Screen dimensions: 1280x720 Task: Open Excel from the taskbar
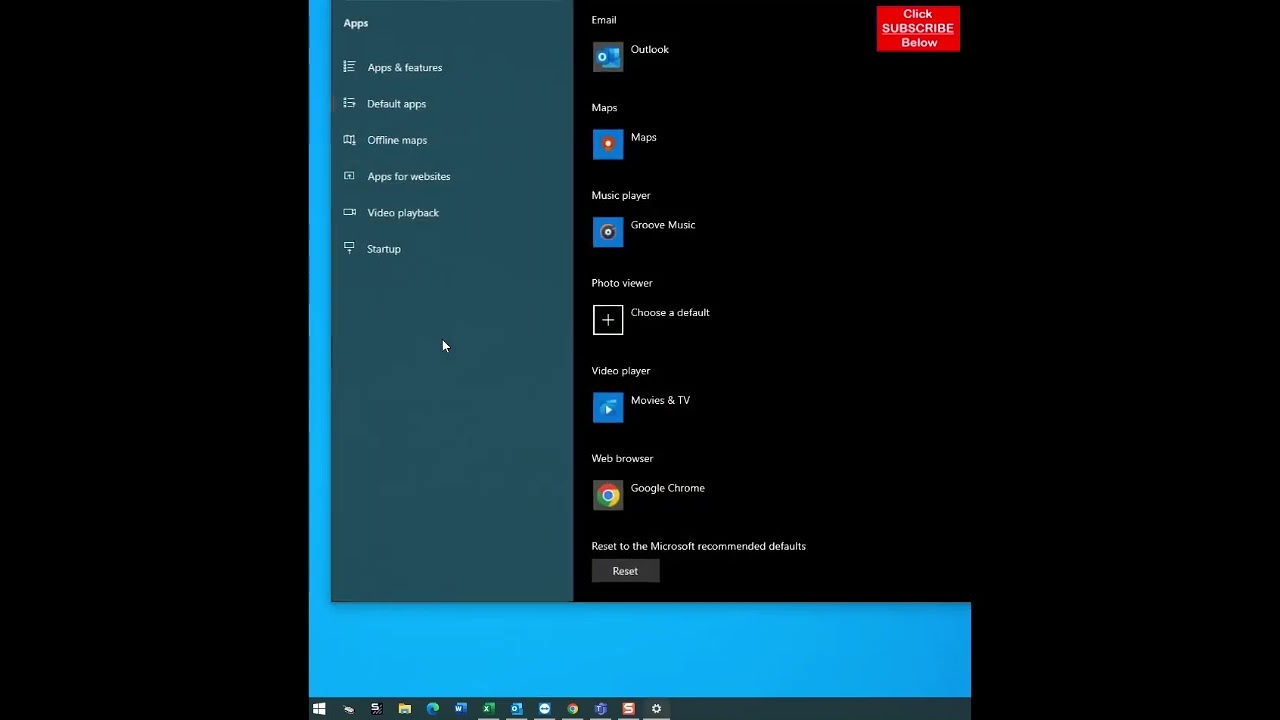pos(488,708)
